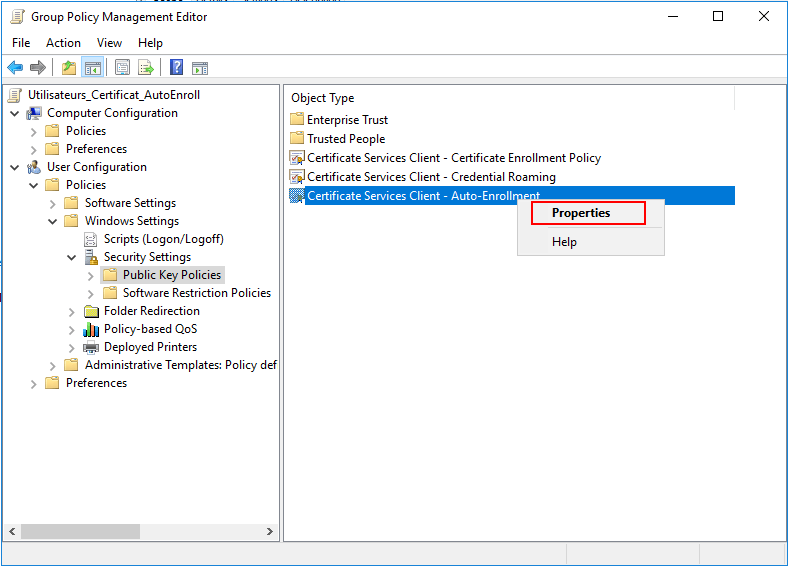Click the Auto-Enrollment certificate icon
Viewport: 788px width, 566px height.
click(x=297, y=196)
